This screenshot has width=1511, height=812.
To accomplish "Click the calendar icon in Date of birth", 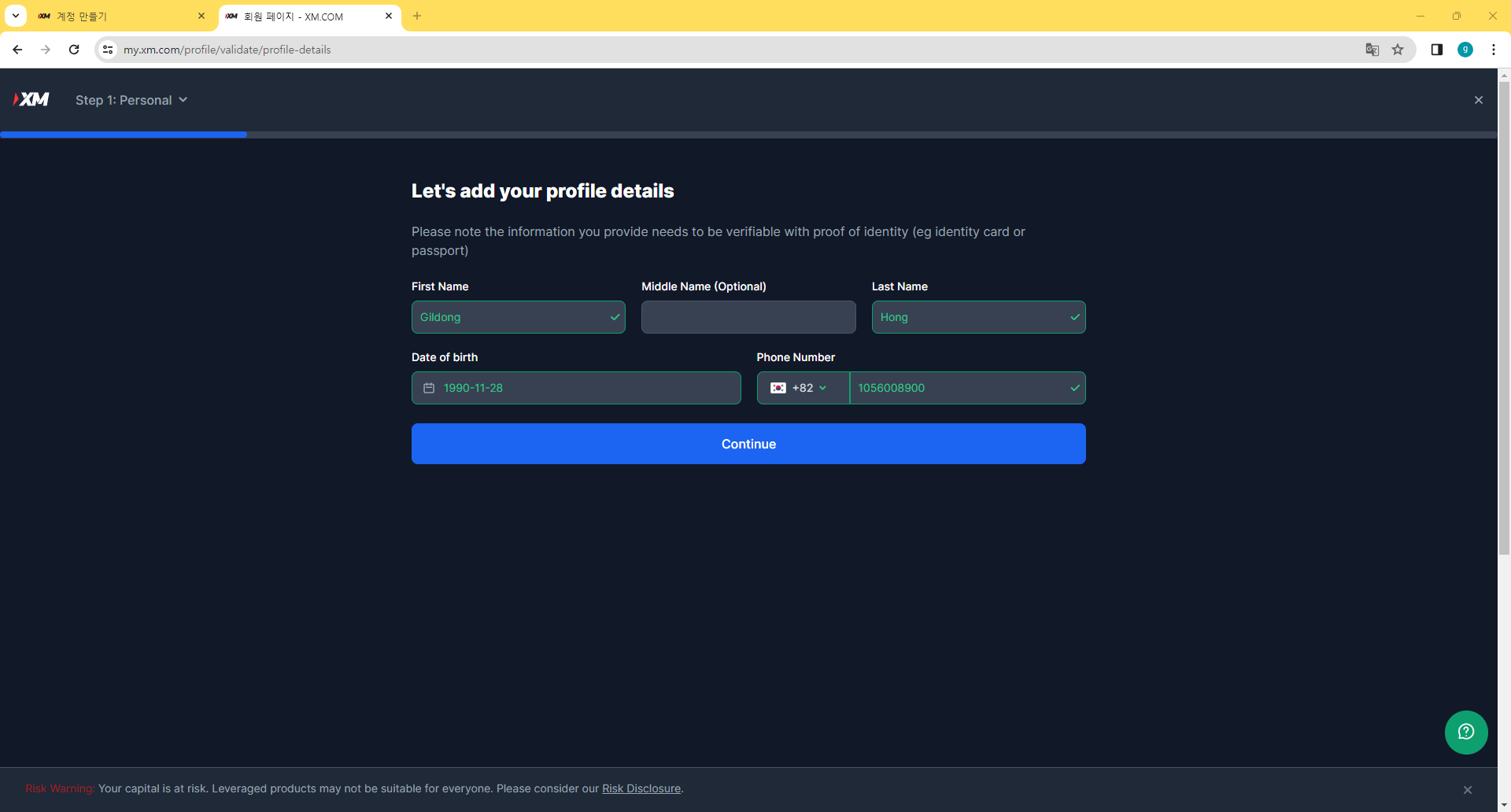I will pyautogui.click(x=429, y=388).
